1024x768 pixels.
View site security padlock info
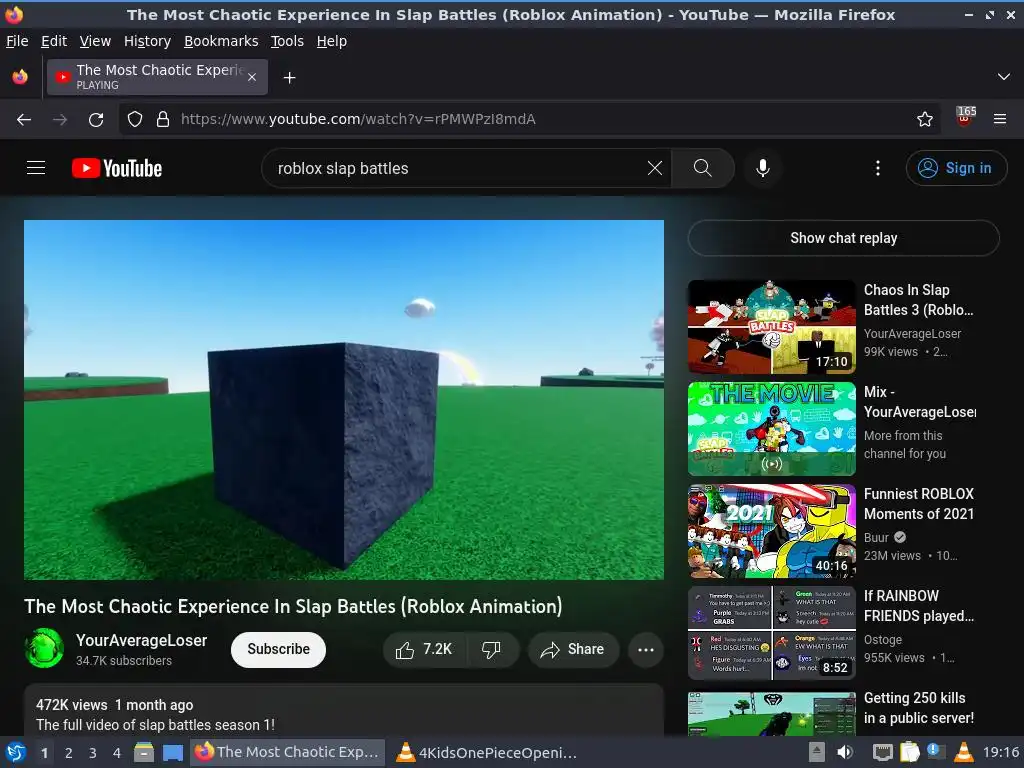[163, 120]
